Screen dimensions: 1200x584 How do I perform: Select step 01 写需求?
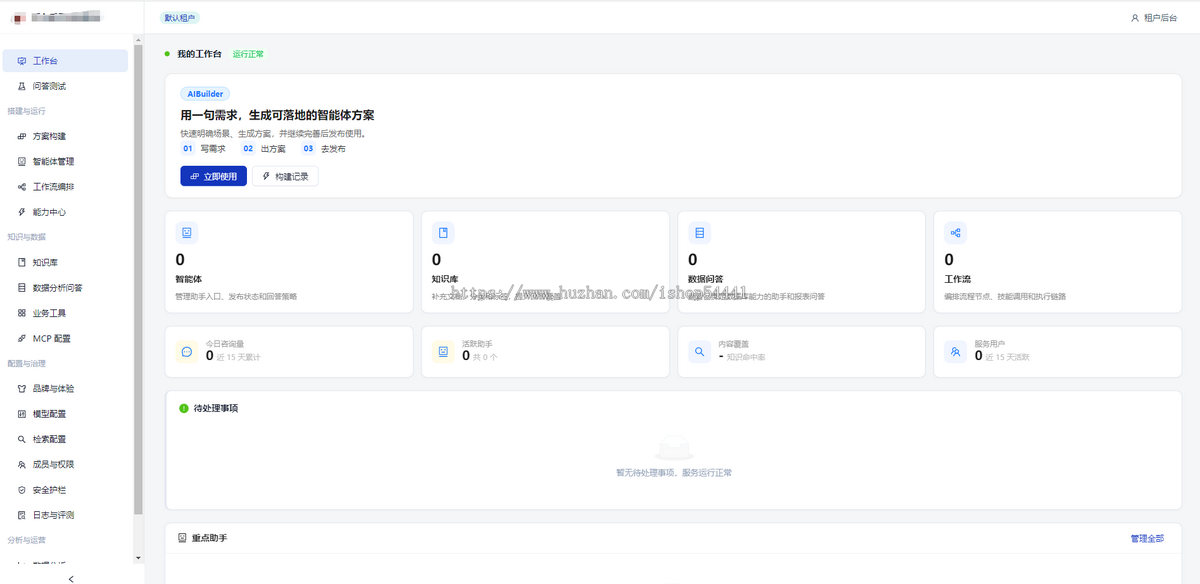click(x=202, y=148)
